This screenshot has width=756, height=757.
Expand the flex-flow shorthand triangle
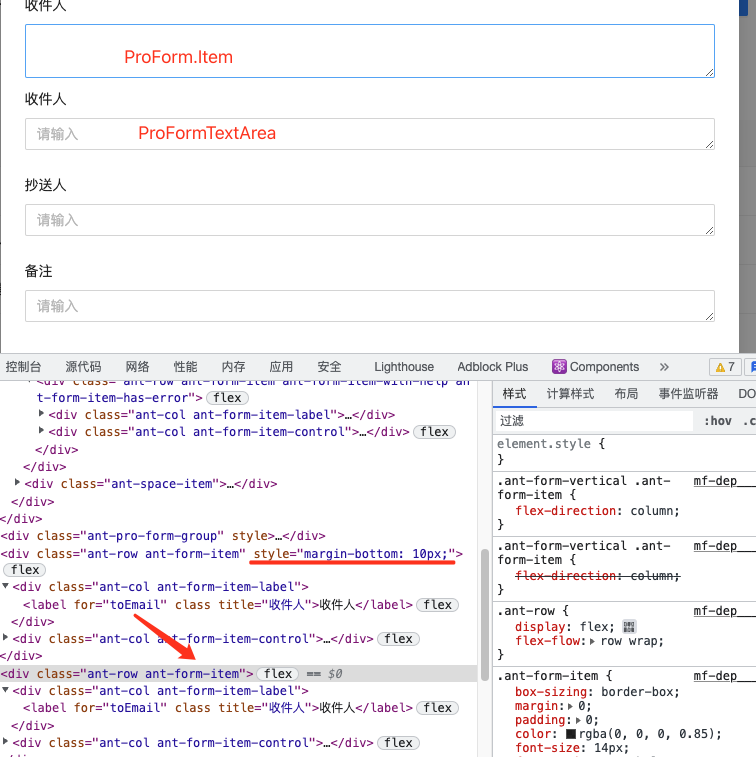[592, 642]
